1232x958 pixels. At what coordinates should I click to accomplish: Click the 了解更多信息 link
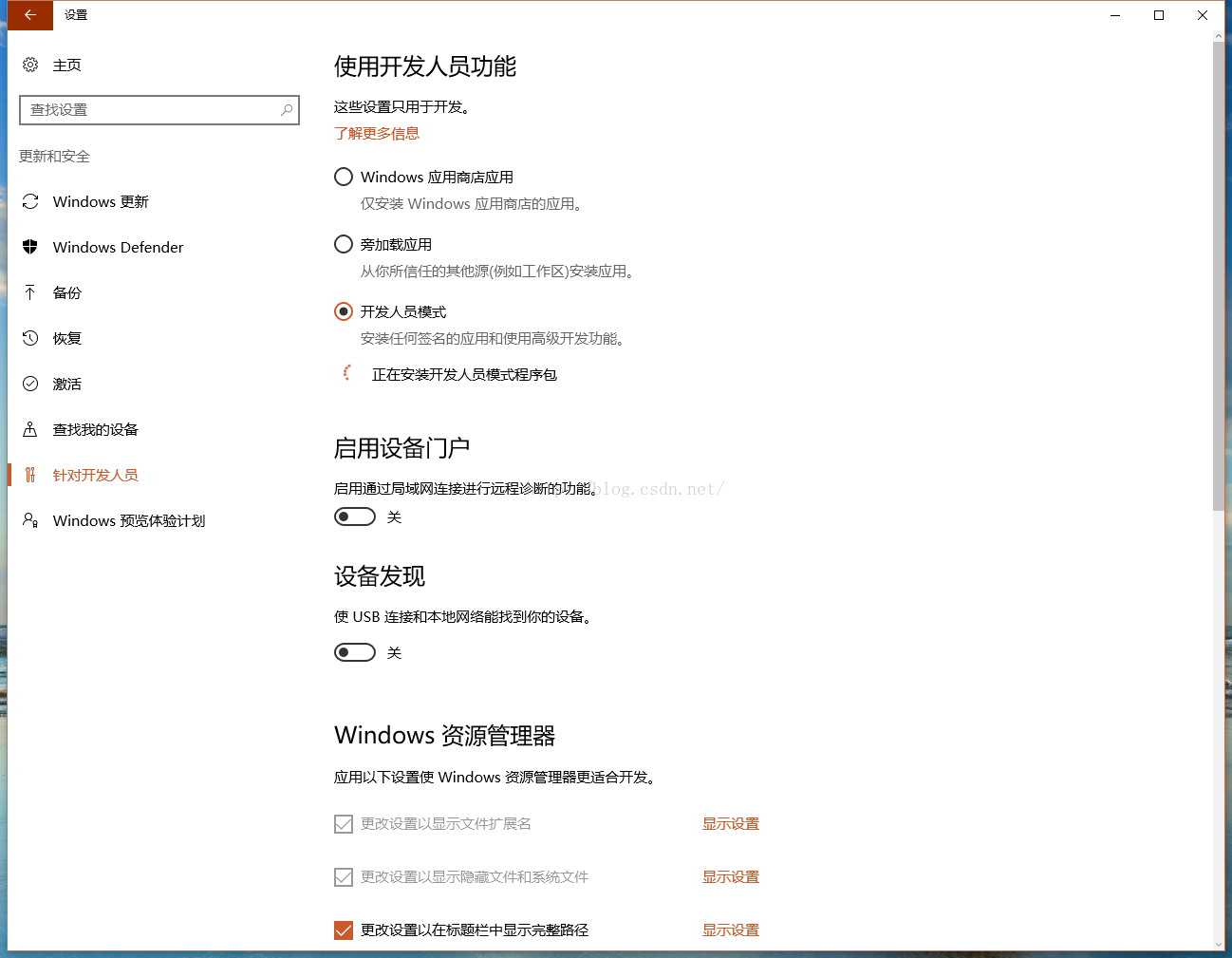377,133
